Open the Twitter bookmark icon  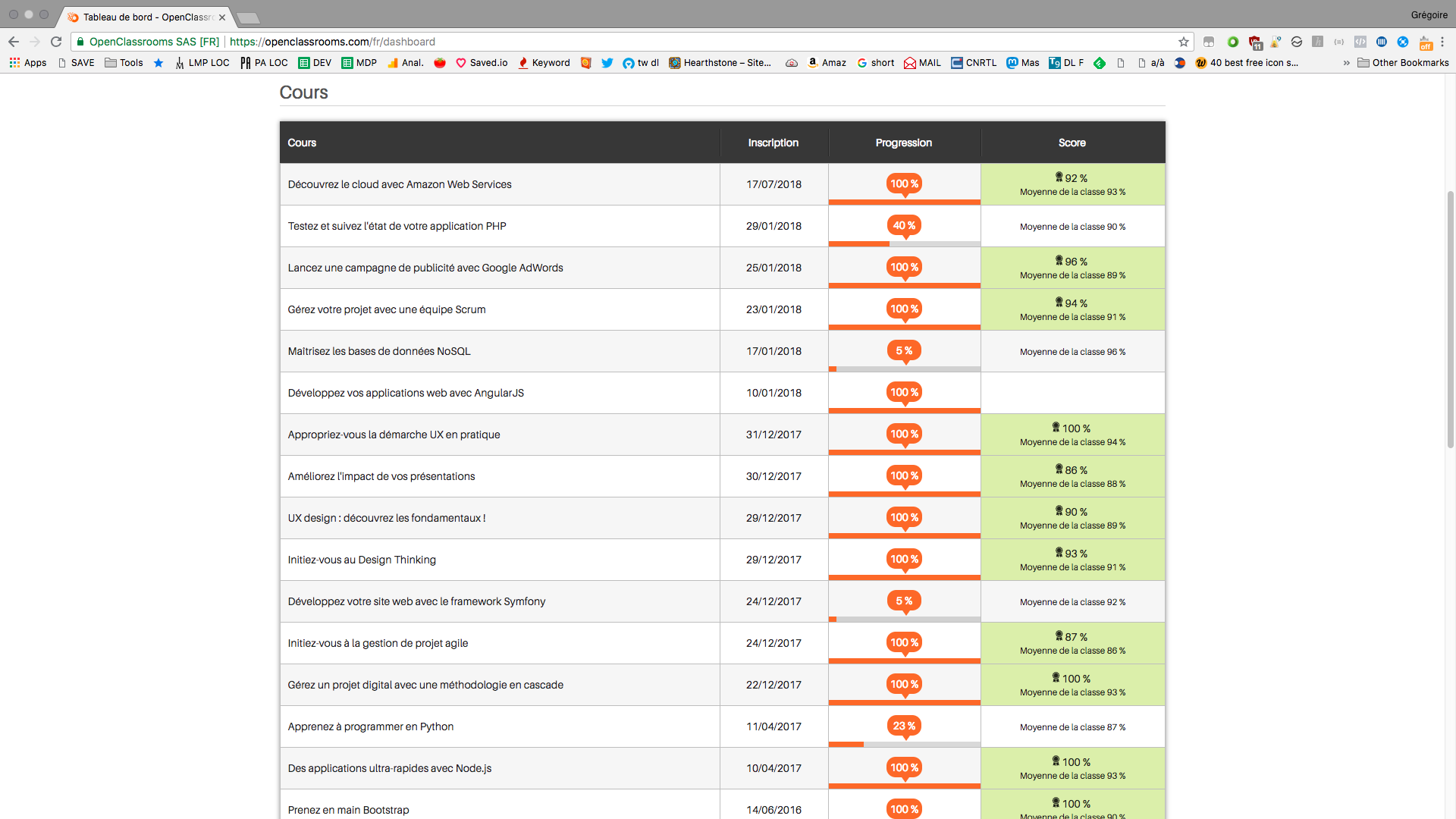(607, 63)
